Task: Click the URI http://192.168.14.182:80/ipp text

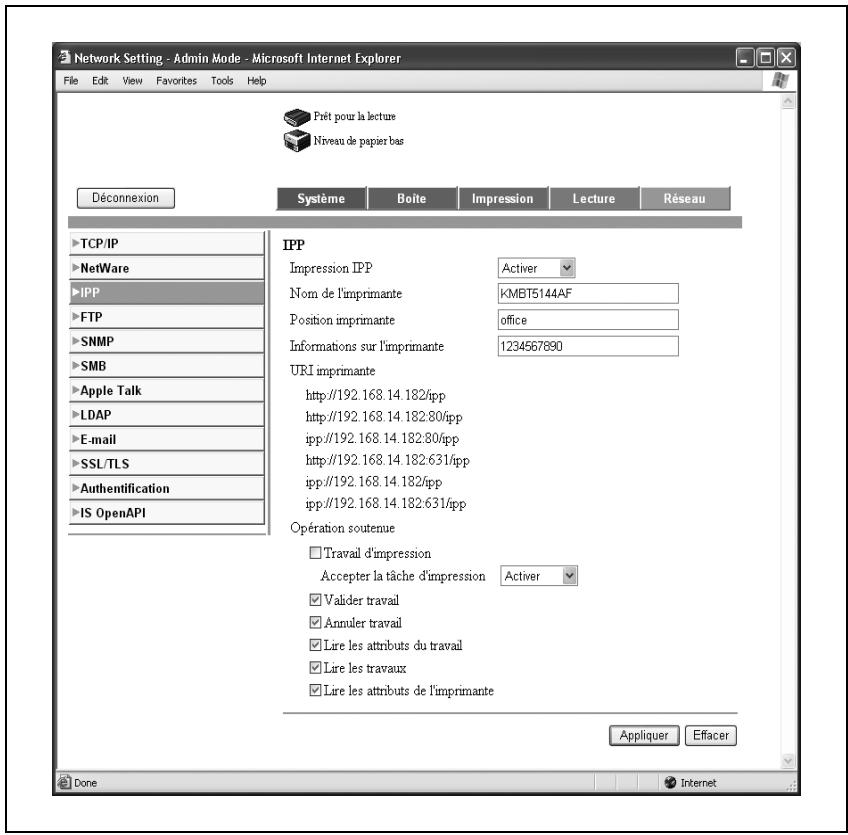Action: pyautogui.click(x=384, y=417)
